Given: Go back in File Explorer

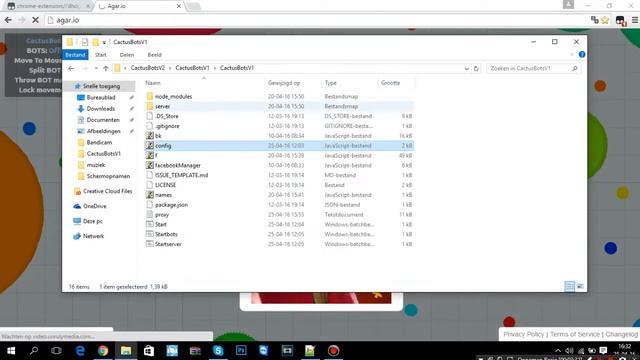Looking at the screenshot, I should 71,69.
